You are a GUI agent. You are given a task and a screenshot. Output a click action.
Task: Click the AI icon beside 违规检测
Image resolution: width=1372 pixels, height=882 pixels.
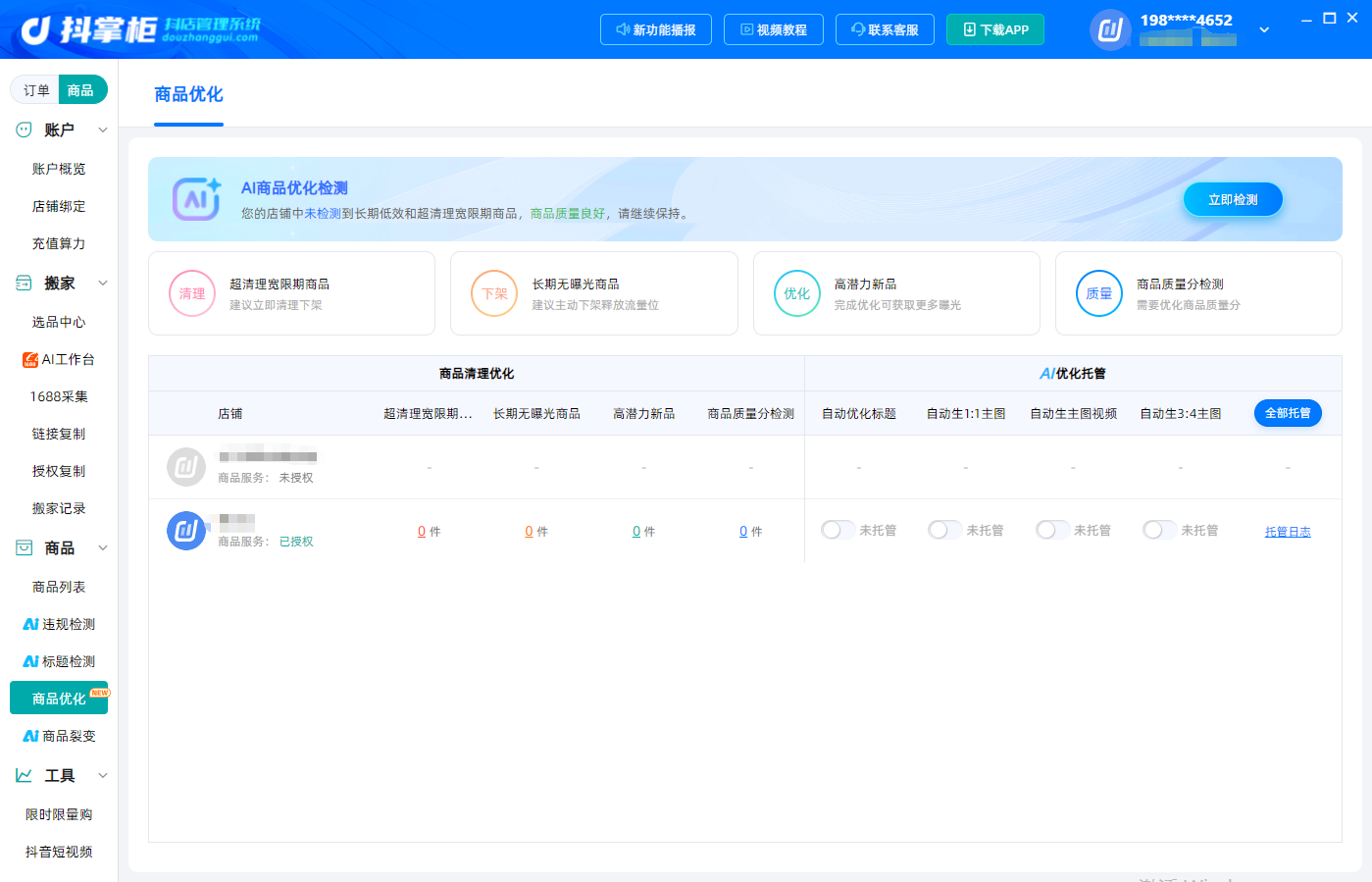(30, 624)
